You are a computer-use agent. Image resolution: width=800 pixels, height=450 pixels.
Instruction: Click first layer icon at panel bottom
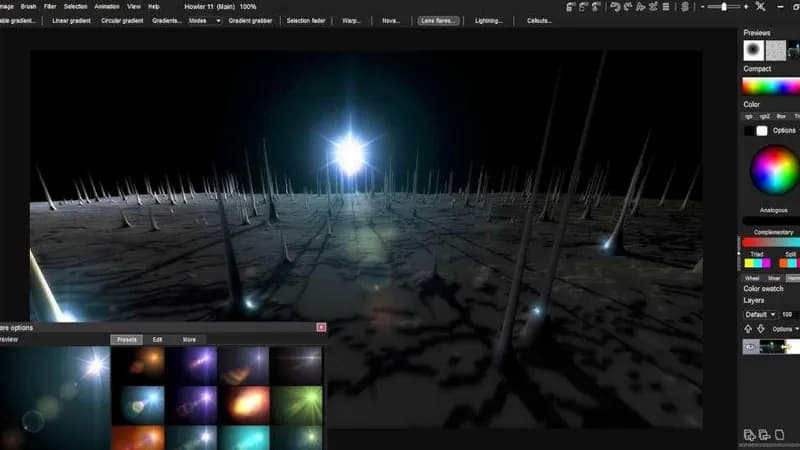(x=749, y=435)
